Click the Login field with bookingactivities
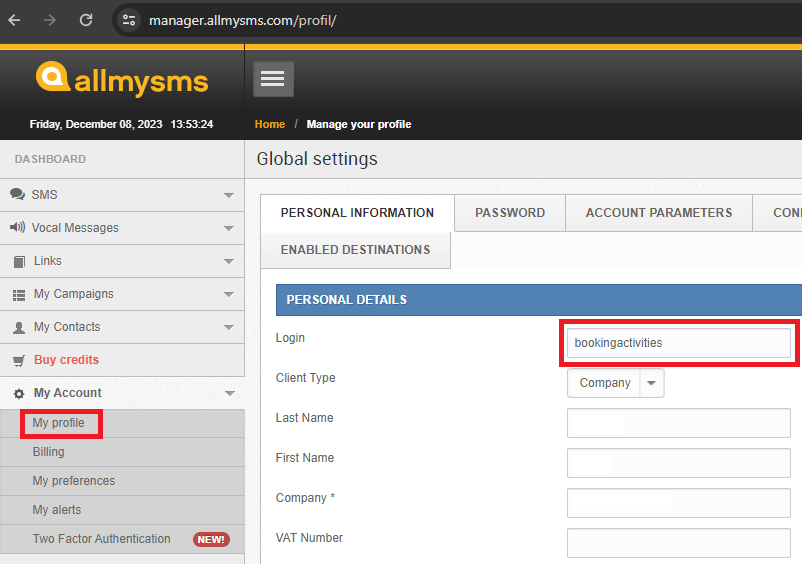This screenshot has width=802, height=564. [679, 343]
